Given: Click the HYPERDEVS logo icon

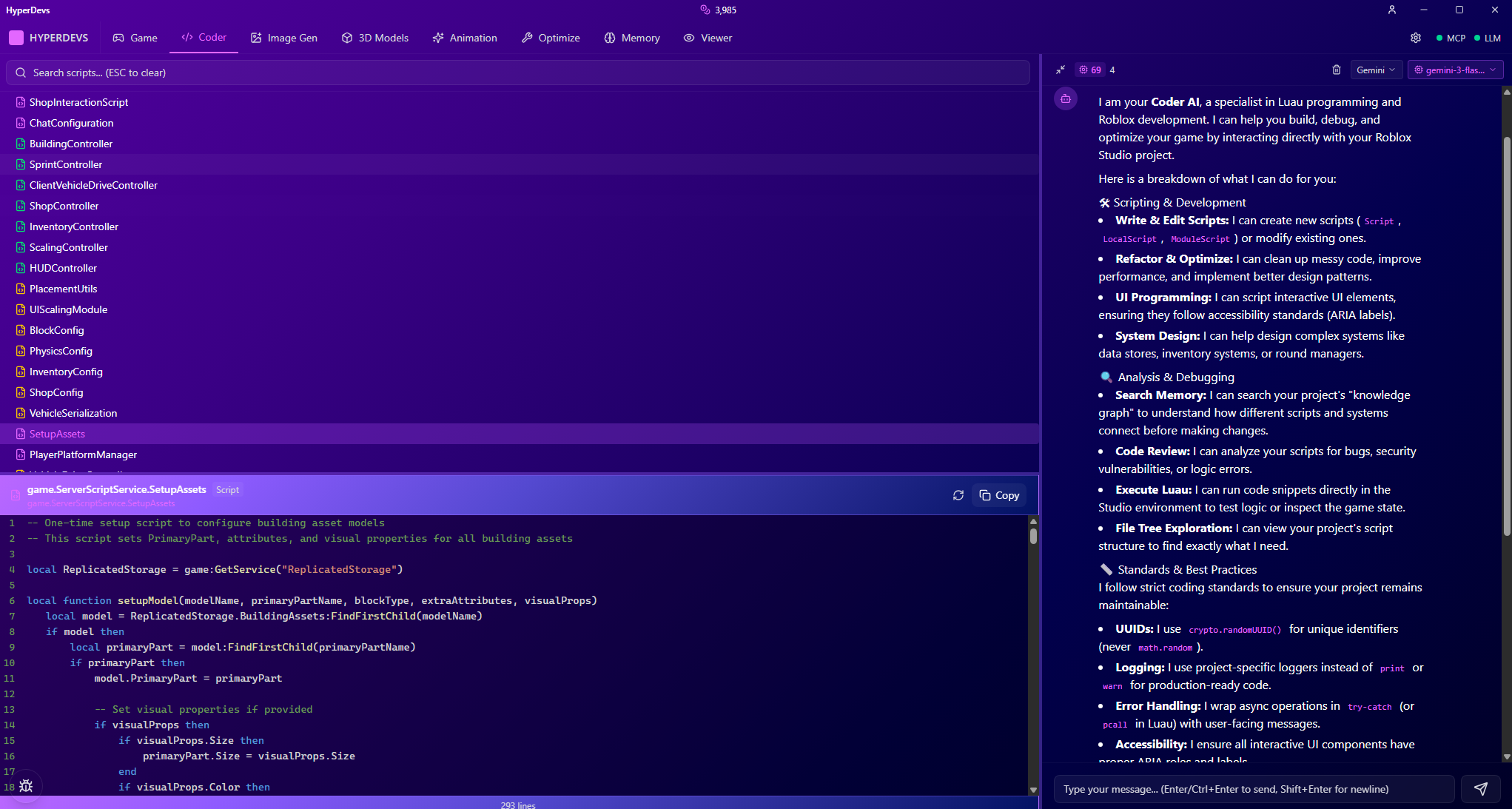Looking at the screenshot, I should pos(16,38).
